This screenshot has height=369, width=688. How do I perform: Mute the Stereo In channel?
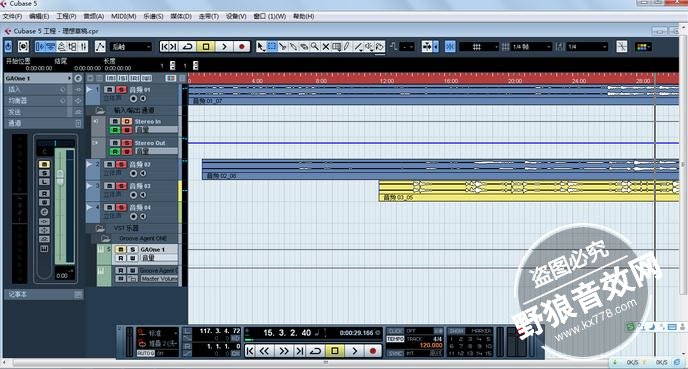115,121
